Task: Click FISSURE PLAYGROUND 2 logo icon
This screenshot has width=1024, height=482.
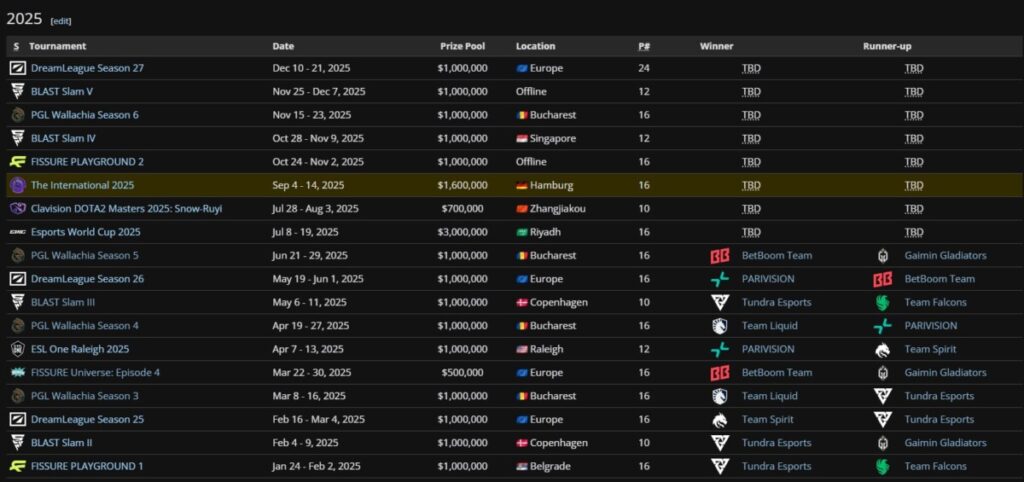Action: tap(18, 162)
